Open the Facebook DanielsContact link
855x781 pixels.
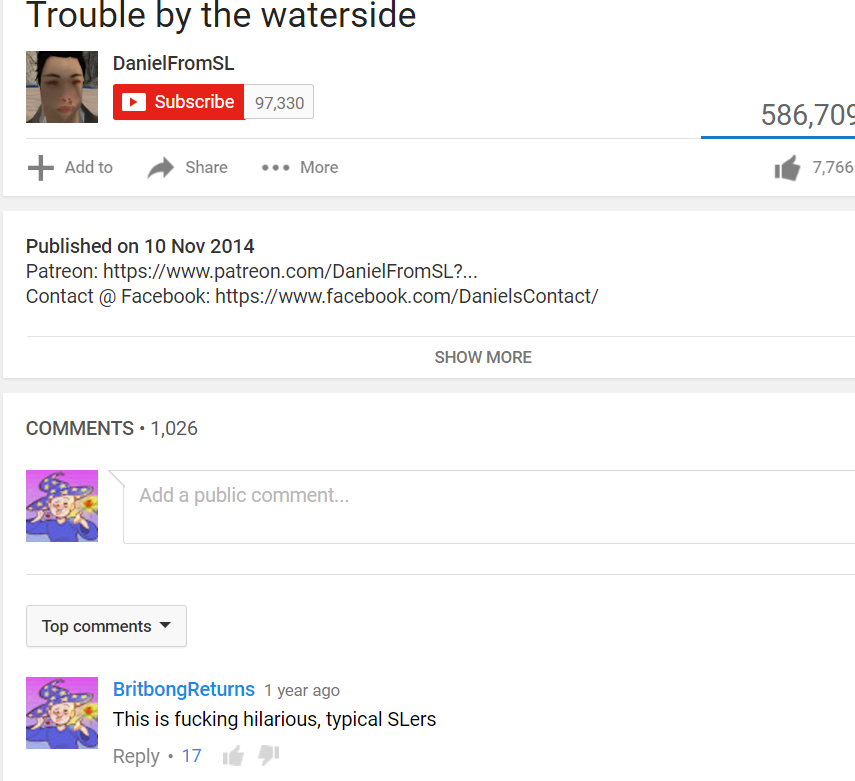point(407,296)
